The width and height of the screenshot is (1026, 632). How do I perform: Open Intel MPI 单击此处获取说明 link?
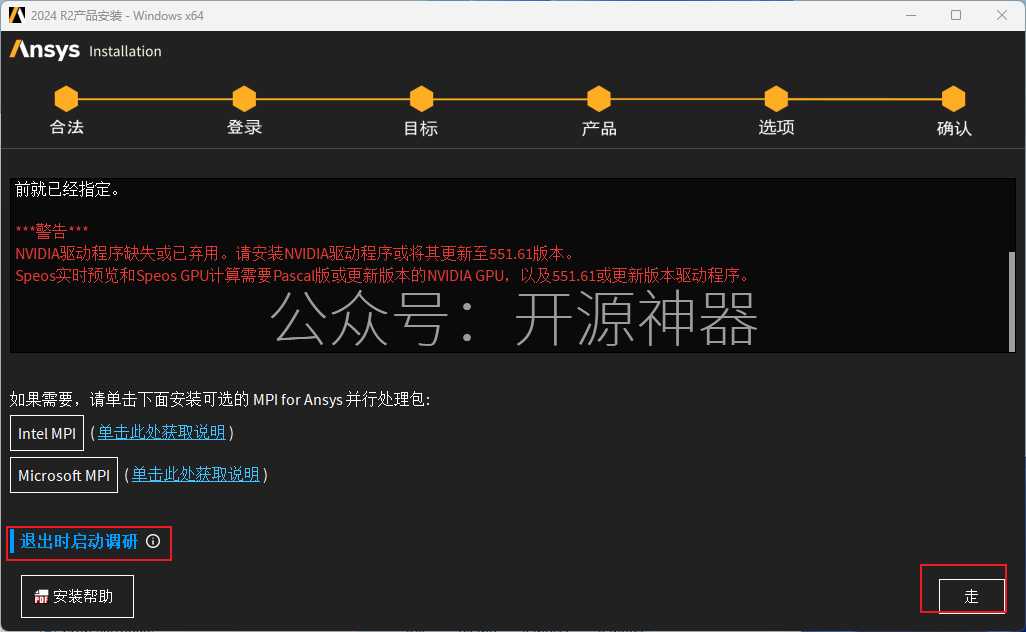click(162, 432)
